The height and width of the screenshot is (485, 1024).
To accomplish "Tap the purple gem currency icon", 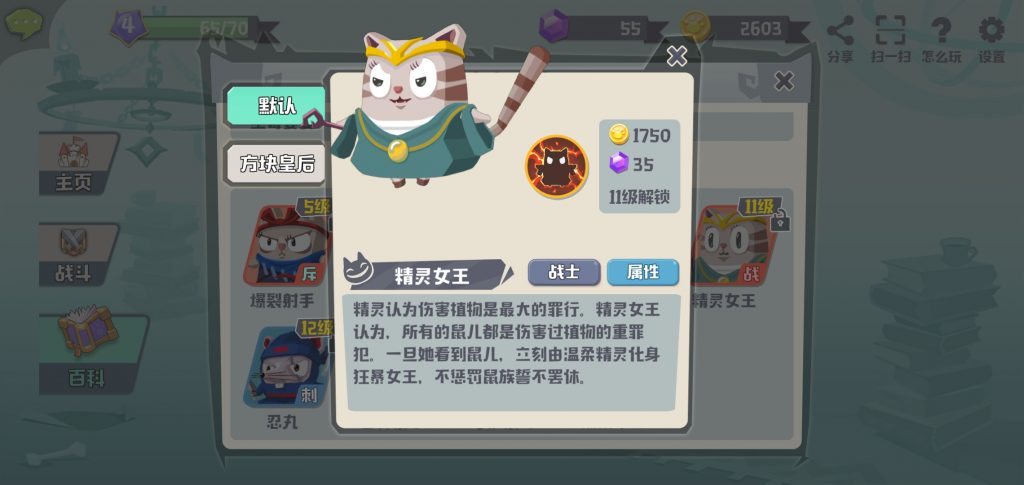I will (554, 26).
